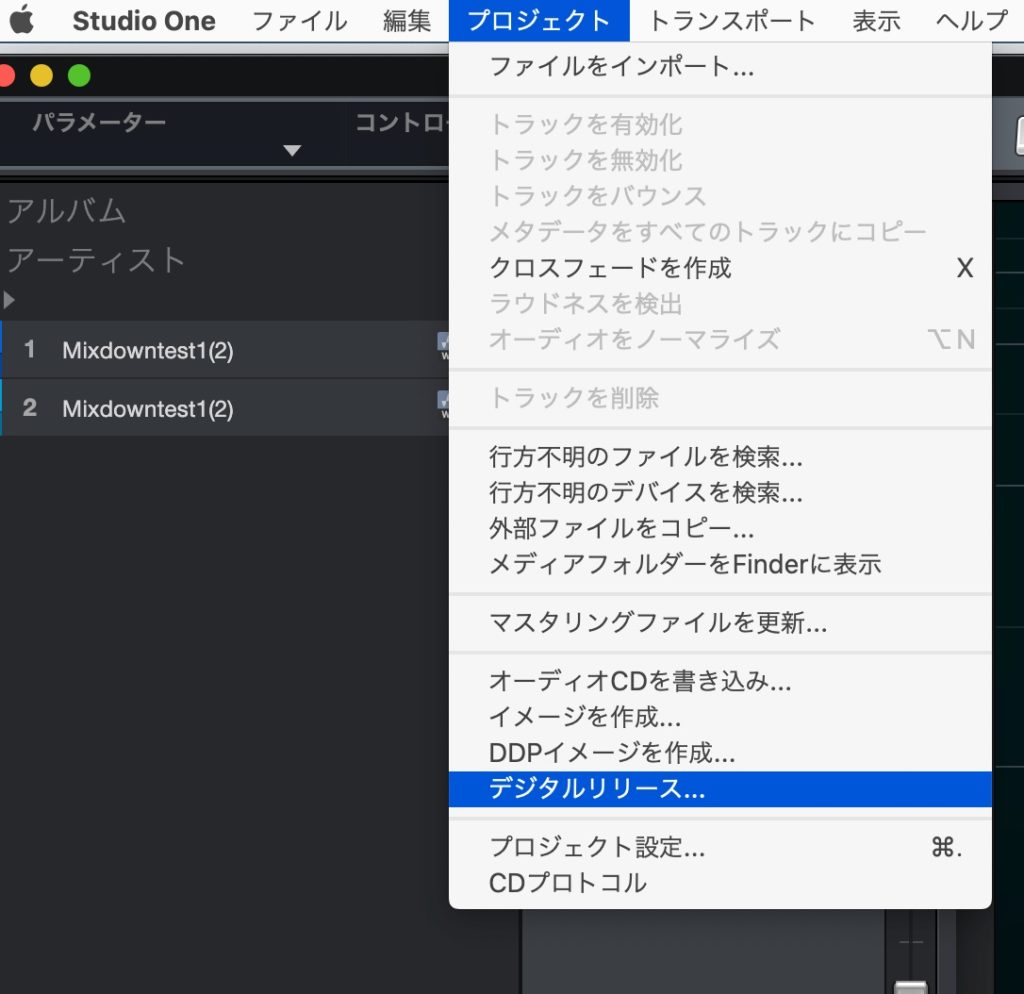Screen dimensions: 1024x994
Task: Select track 1 Mixdowntest1(2) in list
Action: 148,350
